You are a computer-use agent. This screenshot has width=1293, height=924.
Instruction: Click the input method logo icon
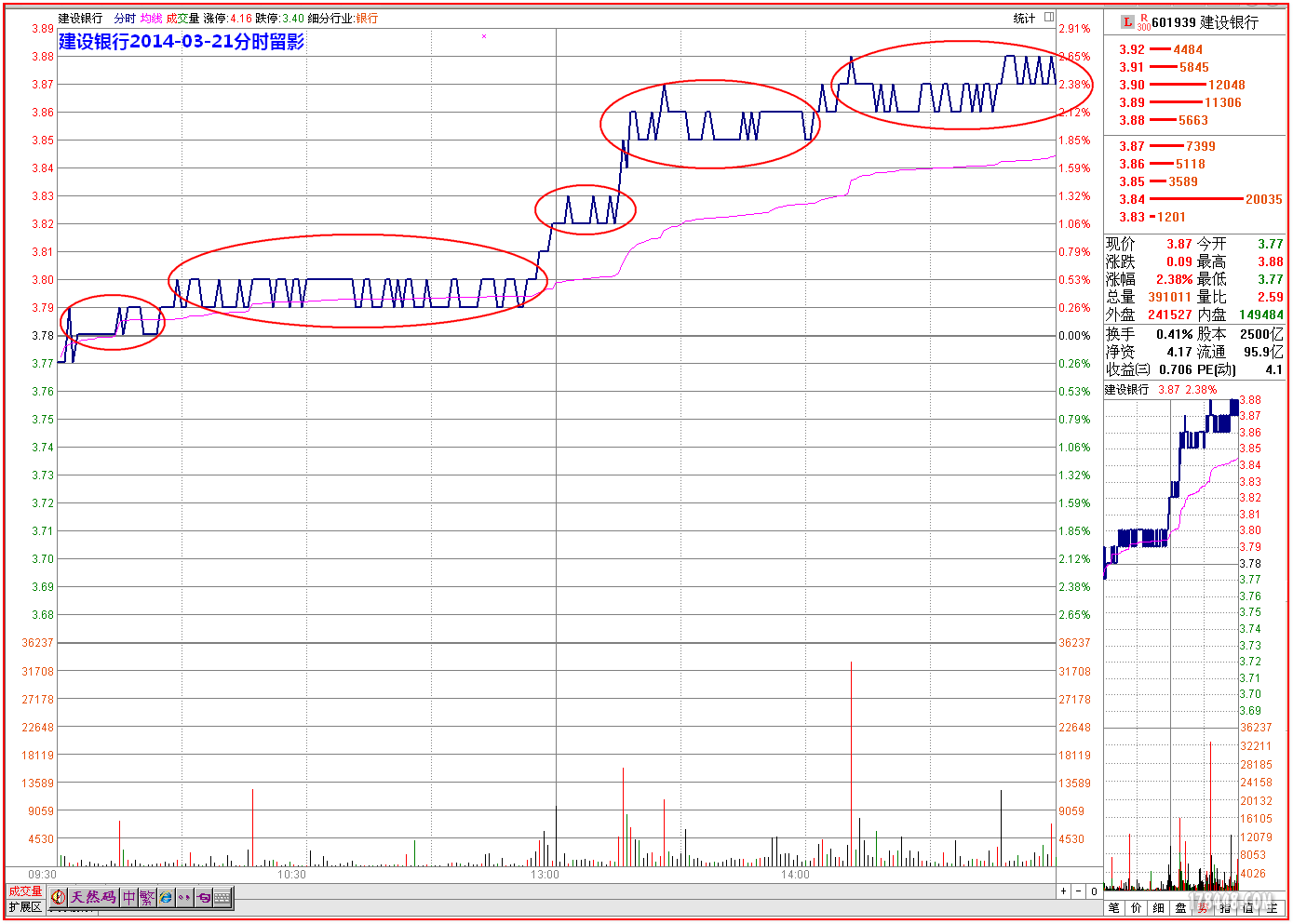(x=59, y=897)
